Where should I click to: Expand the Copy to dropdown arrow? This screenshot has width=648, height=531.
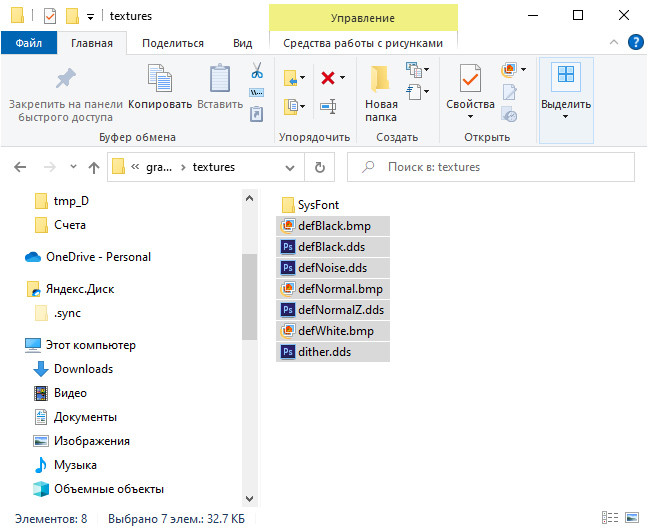303,107
